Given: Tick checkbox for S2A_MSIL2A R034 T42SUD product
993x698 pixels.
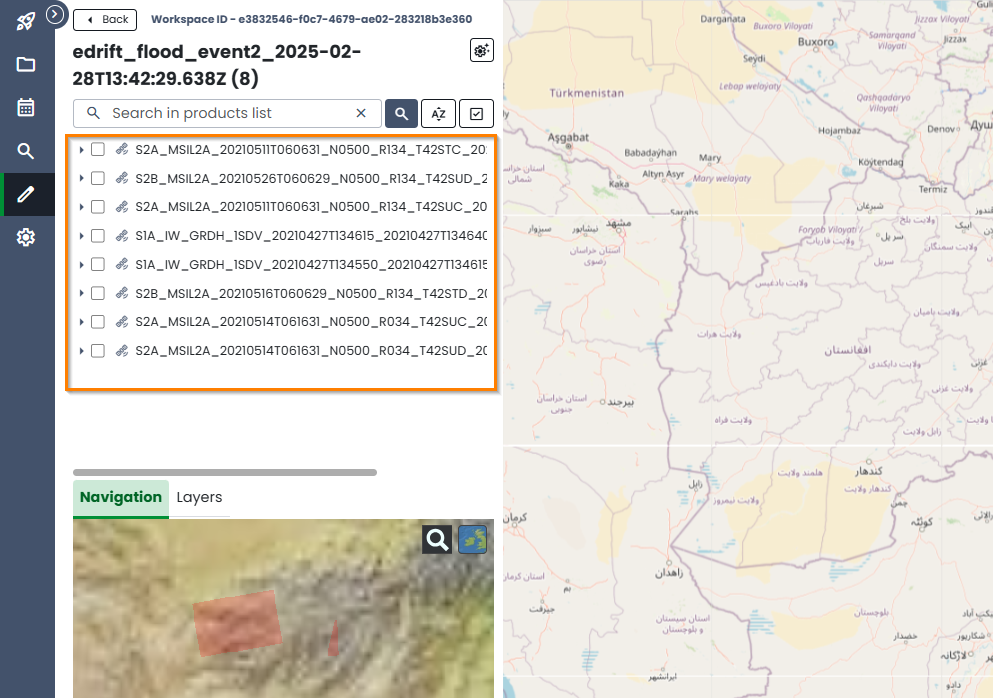Looking at the screenshot, I should point(98,350).
